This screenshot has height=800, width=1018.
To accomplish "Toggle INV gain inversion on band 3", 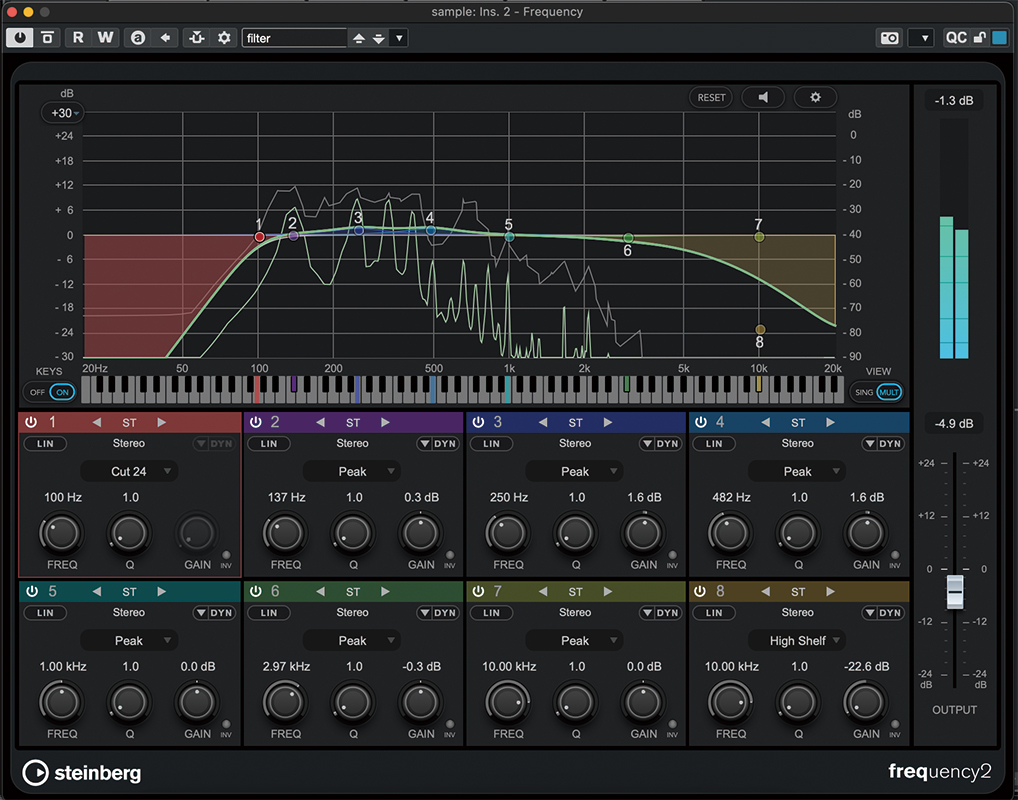I will (x=673, y=555).
